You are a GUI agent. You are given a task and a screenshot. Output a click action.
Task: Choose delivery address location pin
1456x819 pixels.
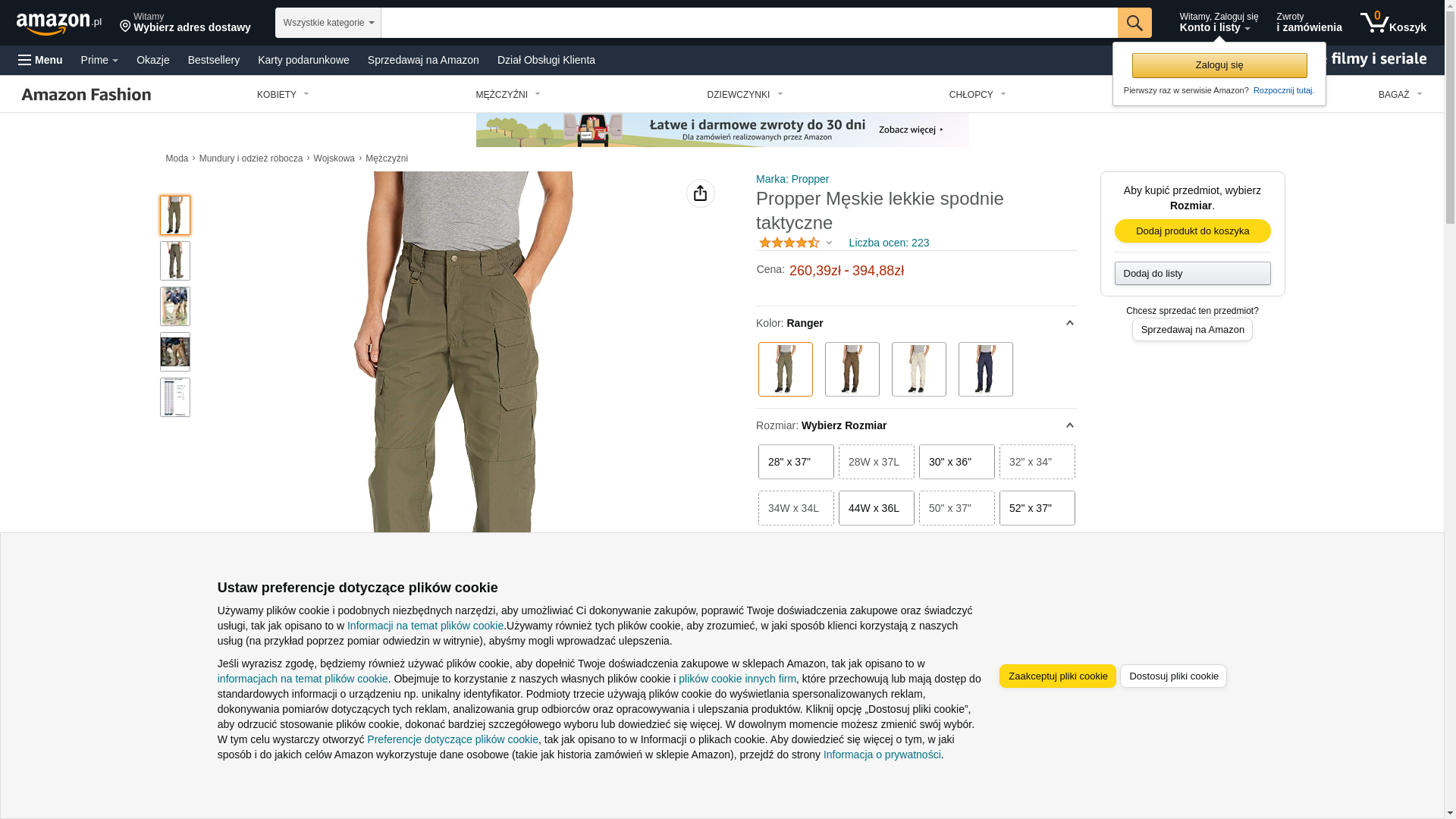tap(125, 27)
